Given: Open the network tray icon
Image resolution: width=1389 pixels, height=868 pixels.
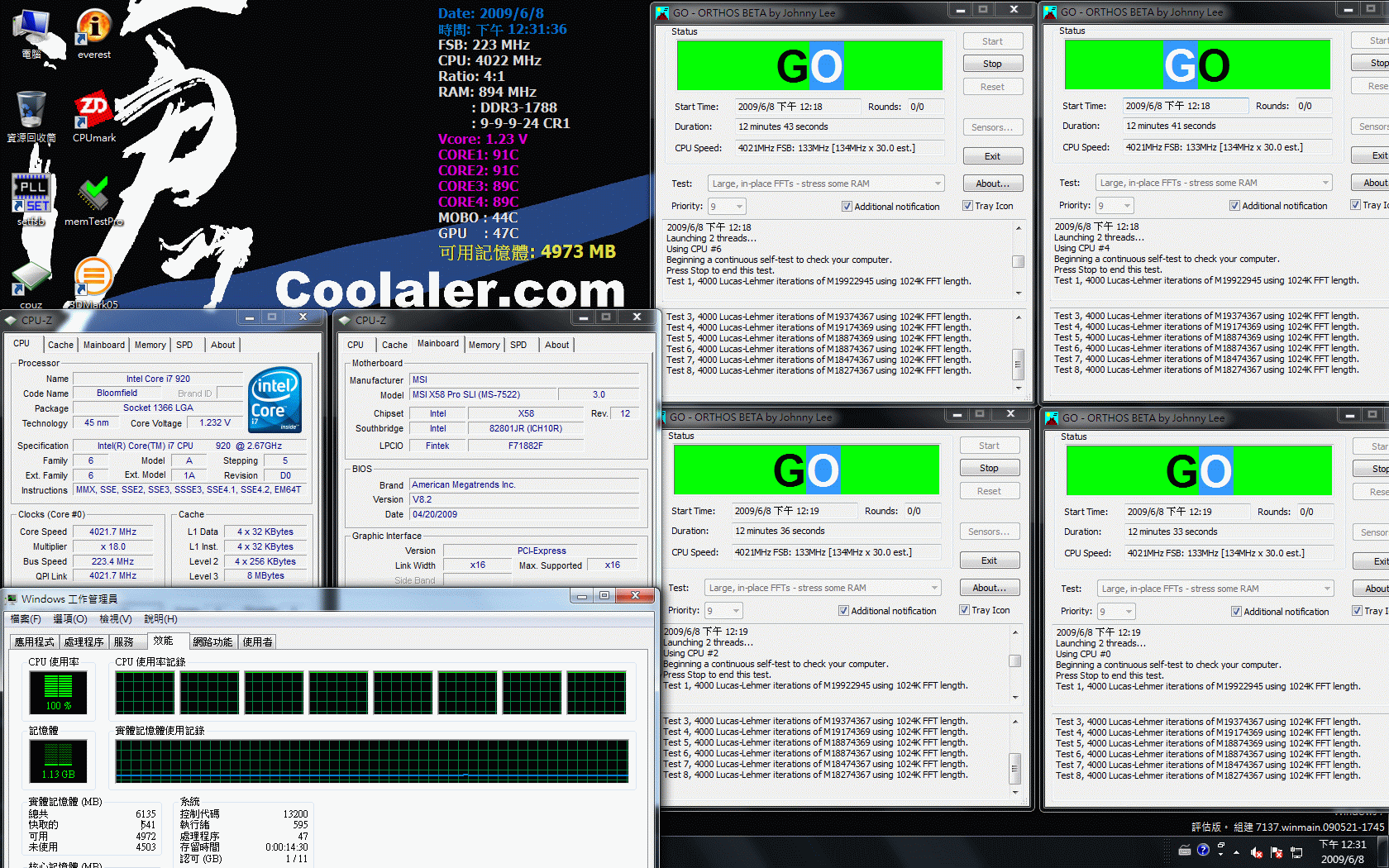Looking at the screenshot, I should pos(1296,851).
